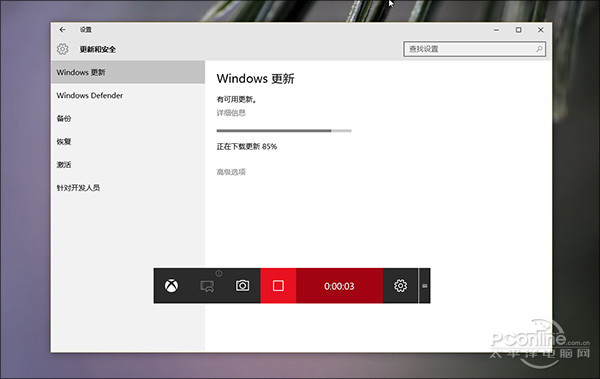
Task: Click the gear icon beside 更新和安全
Action: pos(63,49)
